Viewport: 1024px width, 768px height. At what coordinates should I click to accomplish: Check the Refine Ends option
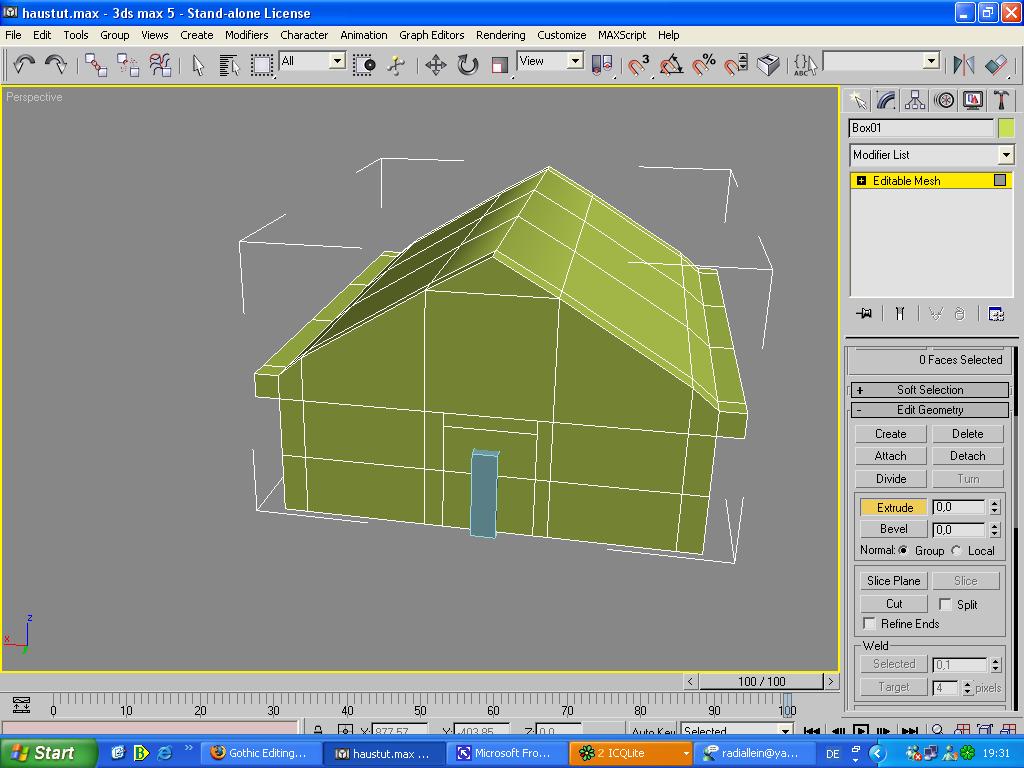pos(869,624)
